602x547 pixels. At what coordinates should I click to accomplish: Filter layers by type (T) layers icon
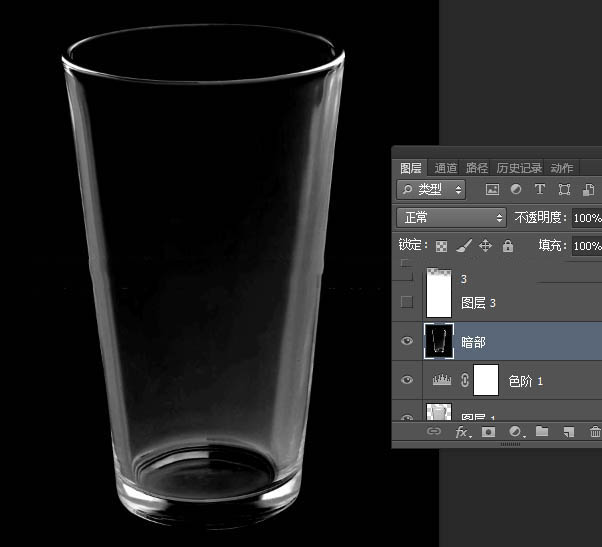(539, 189)
